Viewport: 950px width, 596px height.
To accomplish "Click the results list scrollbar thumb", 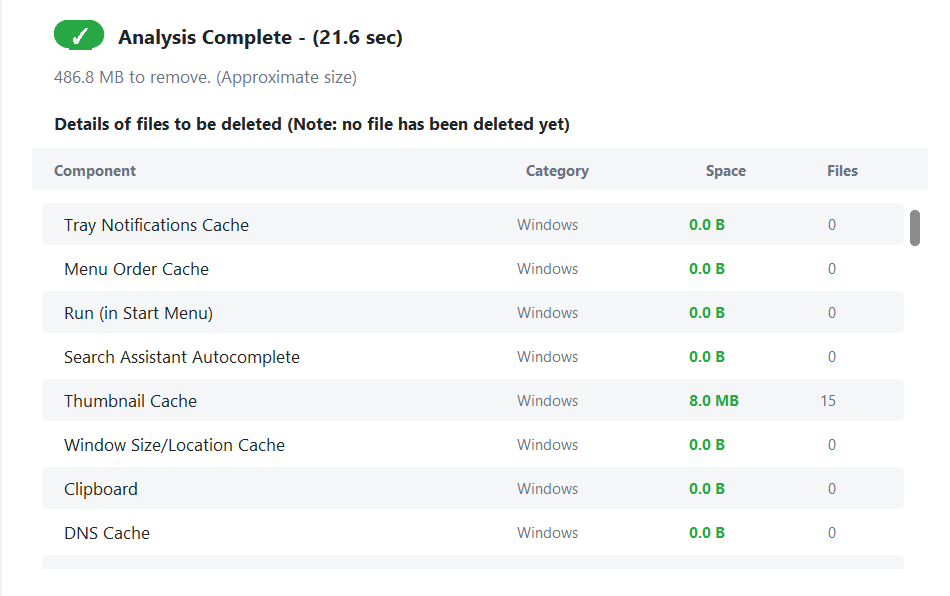I will [x=915, y=228].
